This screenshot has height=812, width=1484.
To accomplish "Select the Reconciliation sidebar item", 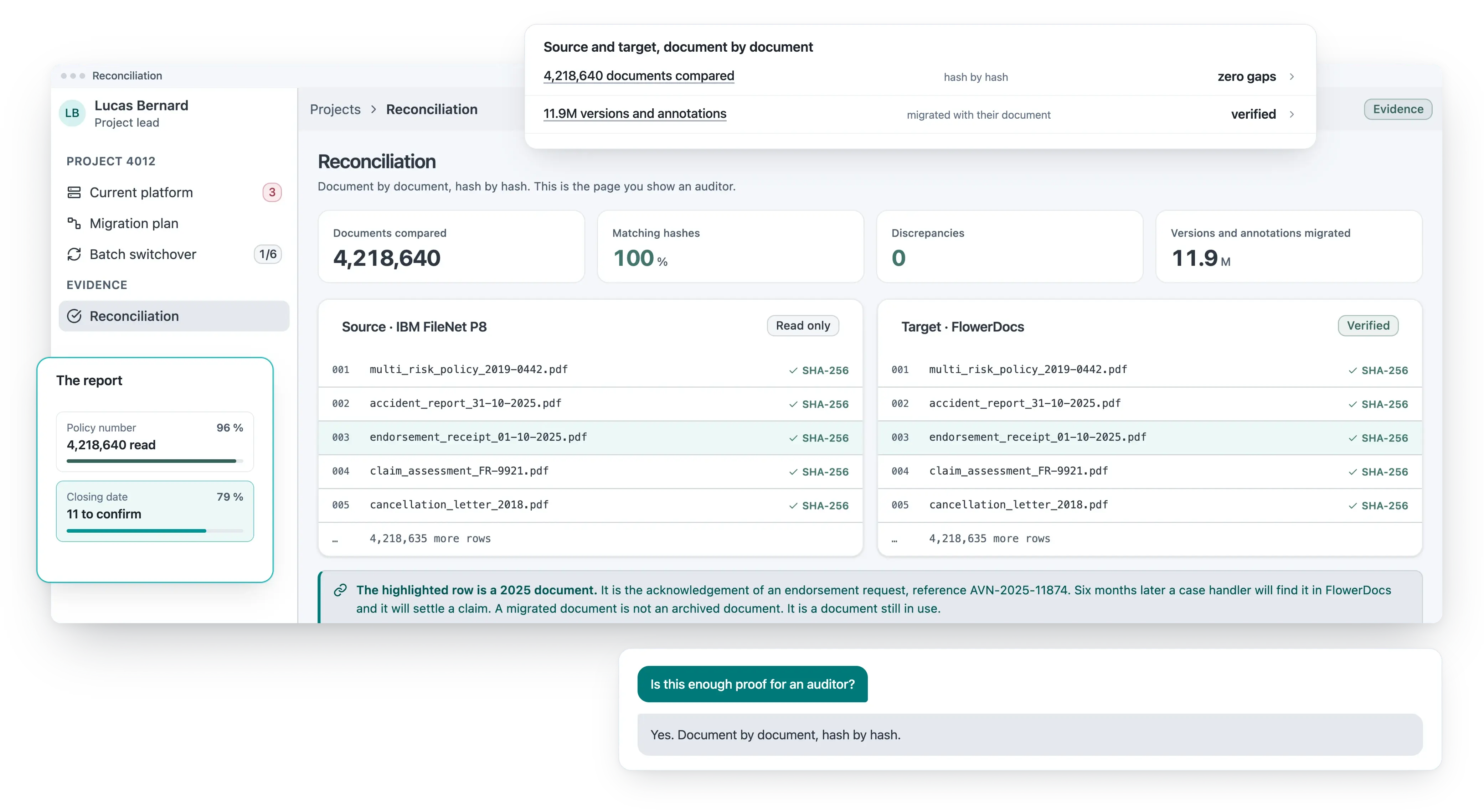I will click(x=174, y=316).
